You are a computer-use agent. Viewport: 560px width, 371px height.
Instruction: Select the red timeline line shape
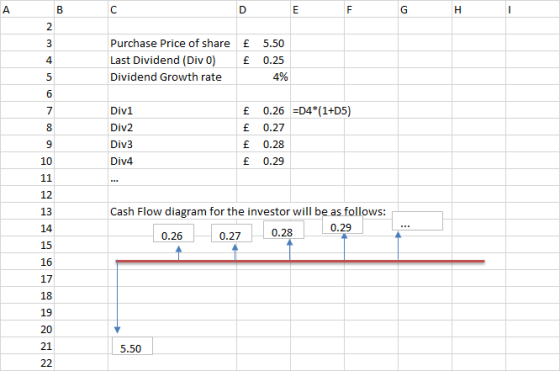tap(300, 261)
